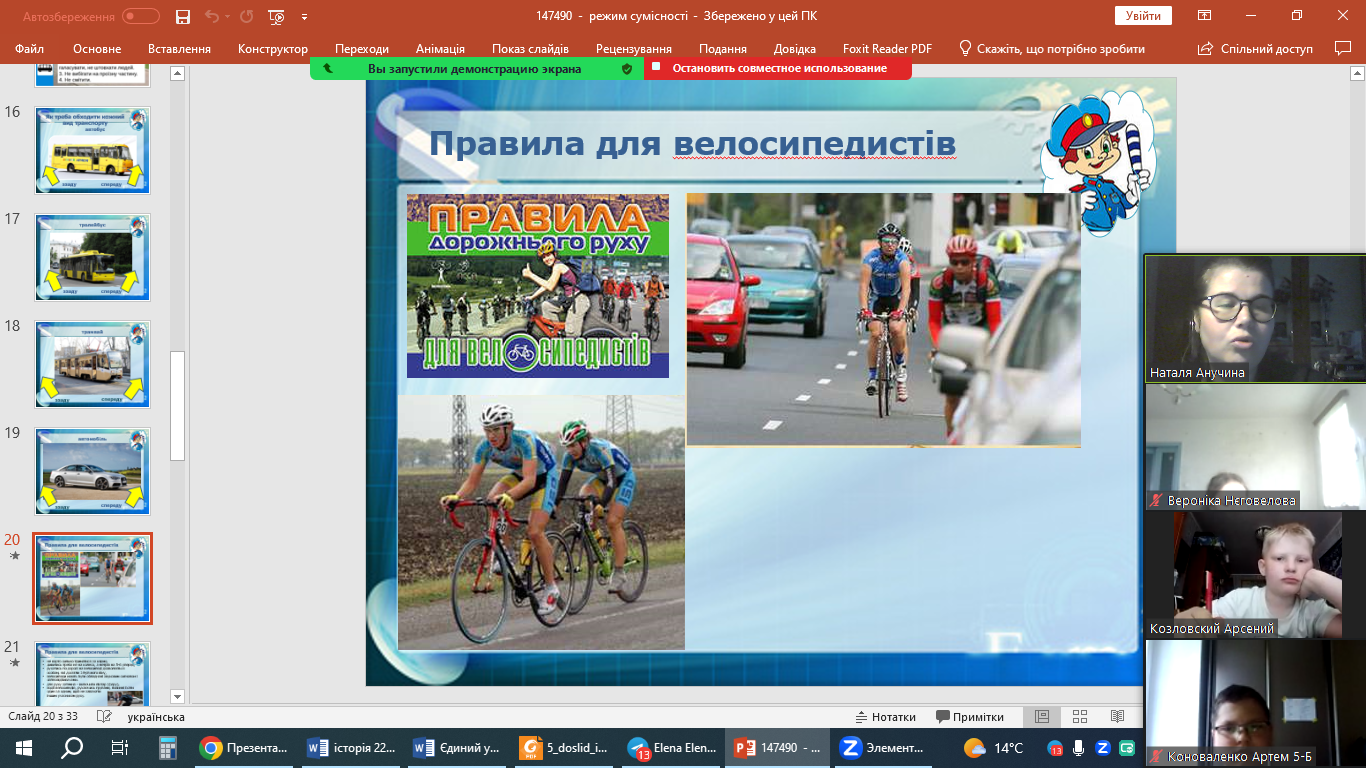
Task: Open Customize Quick Access Toolbar dropdown
Action: click(x=304, y=16)
